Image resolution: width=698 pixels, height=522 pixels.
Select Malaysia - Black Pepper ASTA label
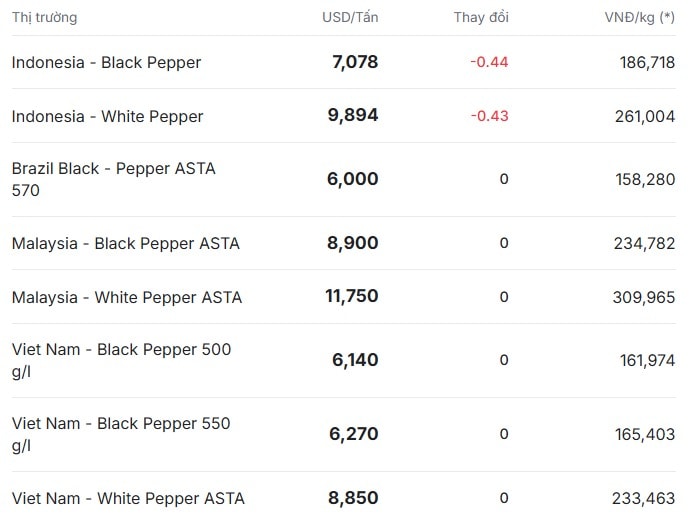point(126,243)
